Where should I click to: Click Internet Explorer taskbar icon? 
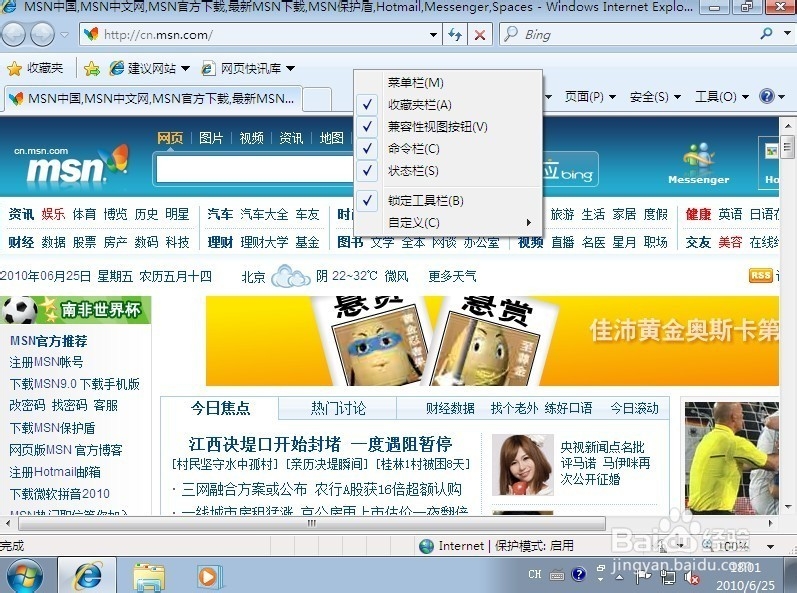coord(87,575)
